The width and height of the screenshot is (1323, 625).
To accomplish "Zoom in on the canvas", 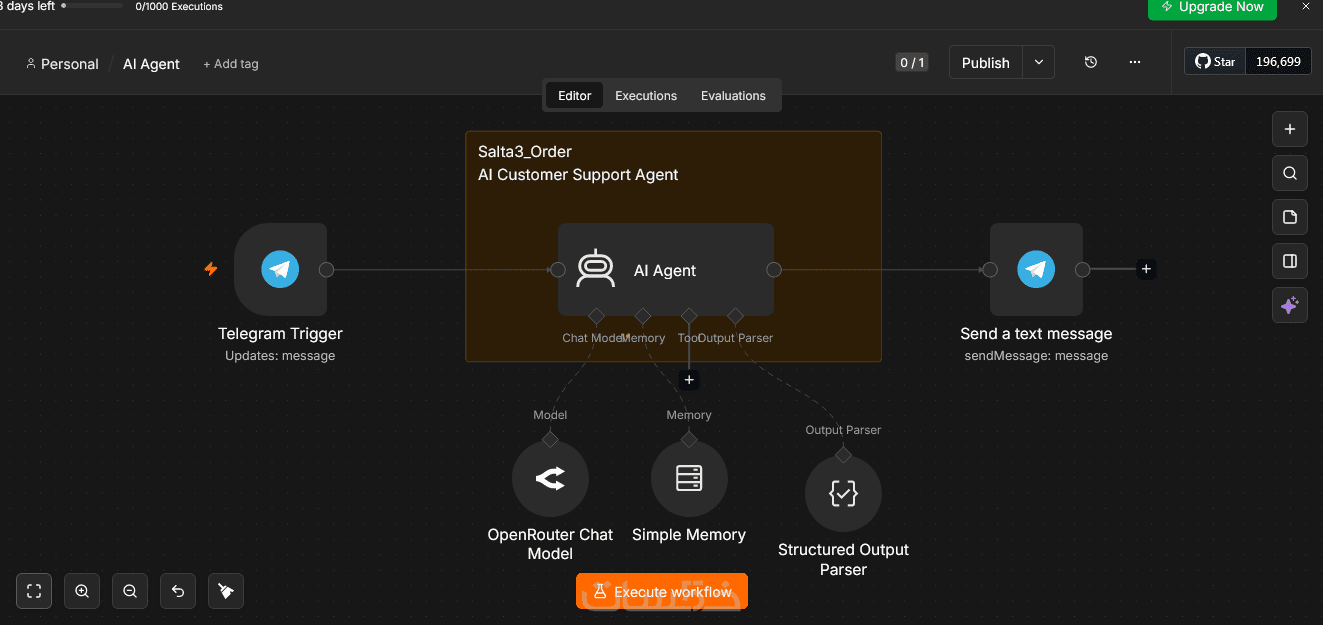I will 82,591.
